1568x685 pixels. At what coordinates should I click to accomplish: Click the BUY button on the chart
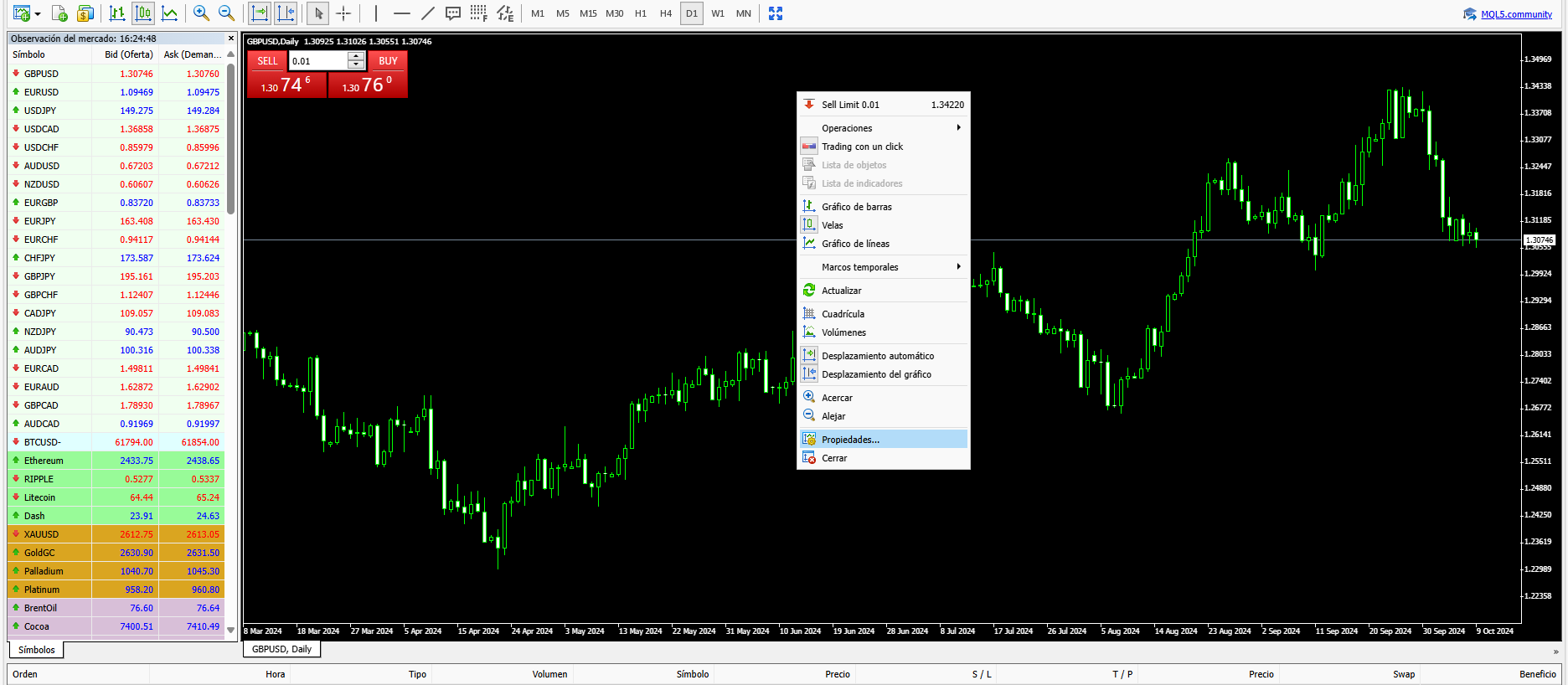388,61
